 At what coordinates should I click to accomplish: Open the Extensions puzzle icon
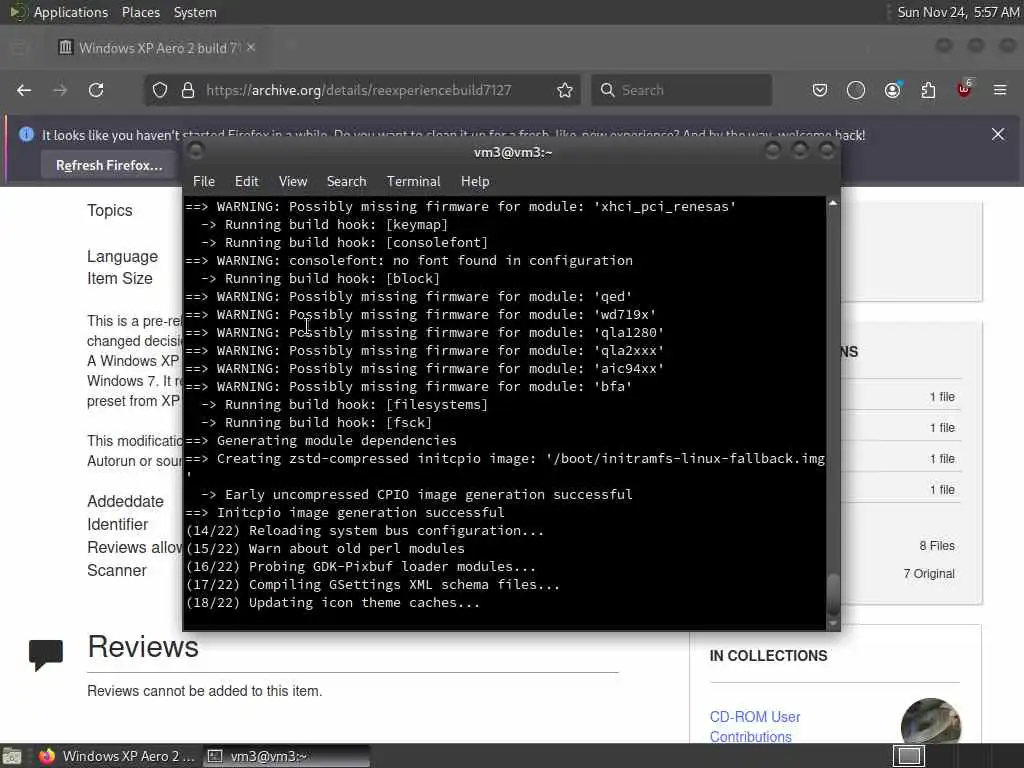928,90
